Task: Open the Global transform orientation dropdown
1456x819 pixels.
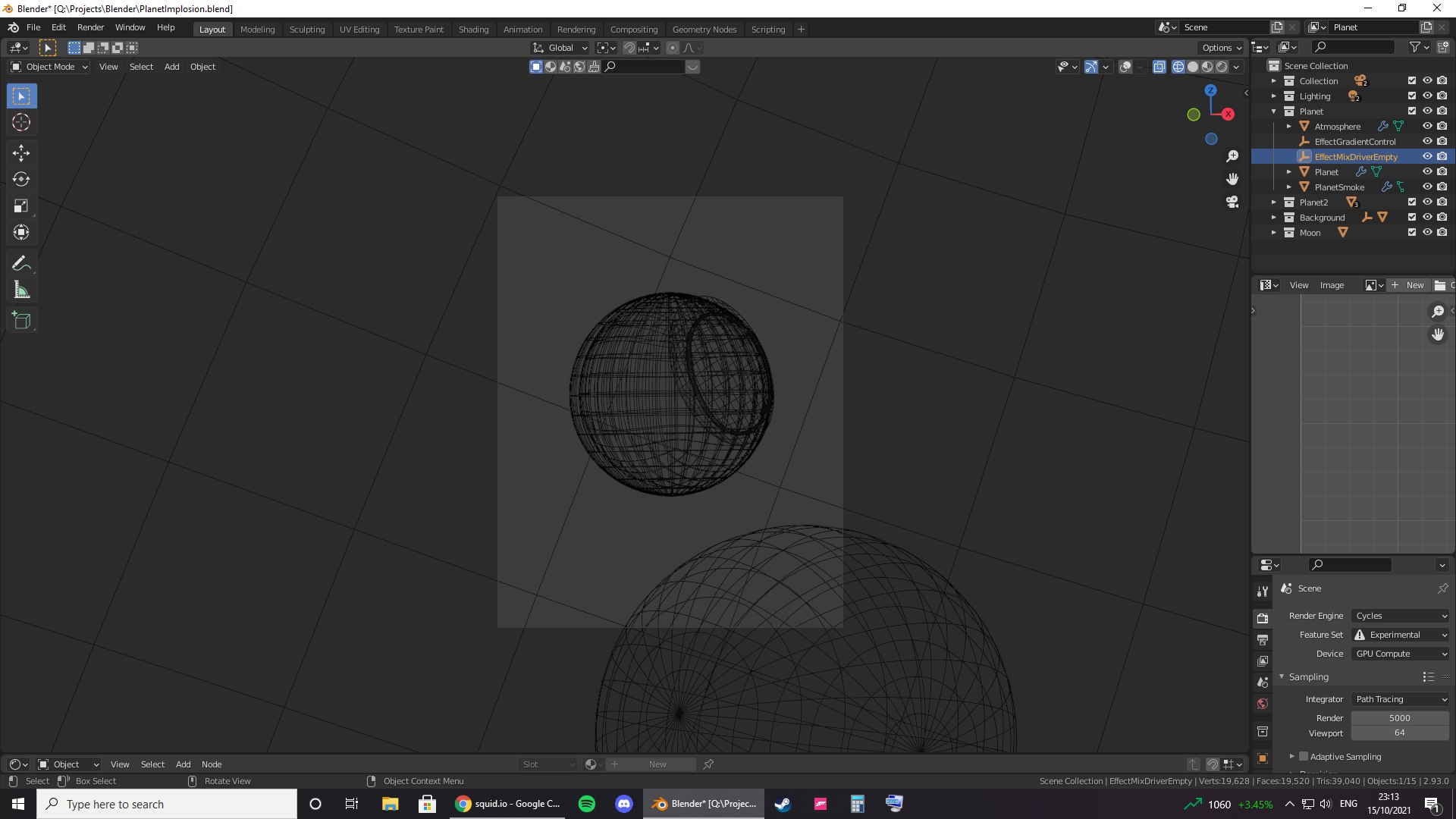Action: point(560,48)
